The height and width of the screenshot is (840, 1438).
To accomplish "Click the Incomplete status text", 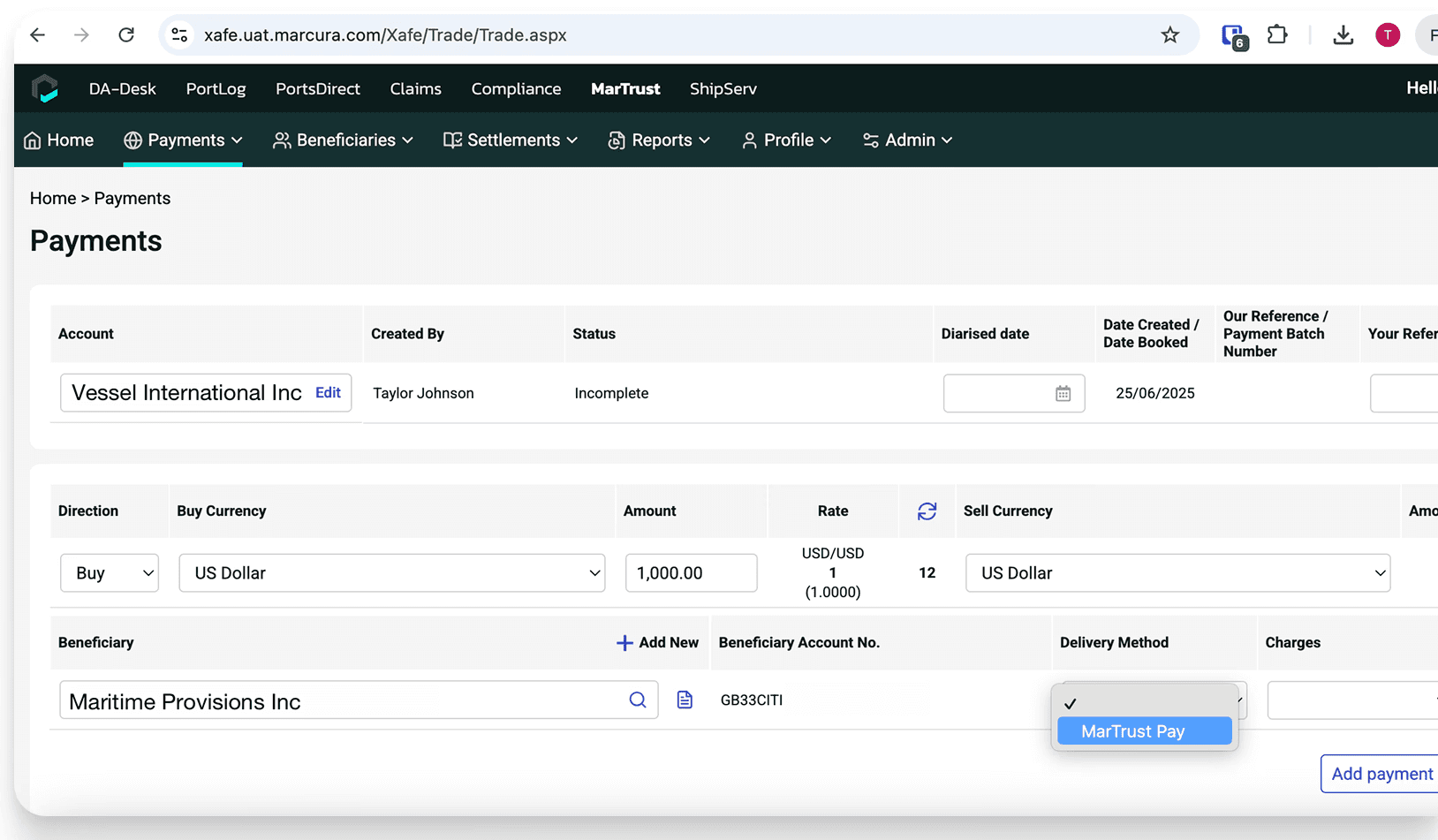I will coord(611,393).
